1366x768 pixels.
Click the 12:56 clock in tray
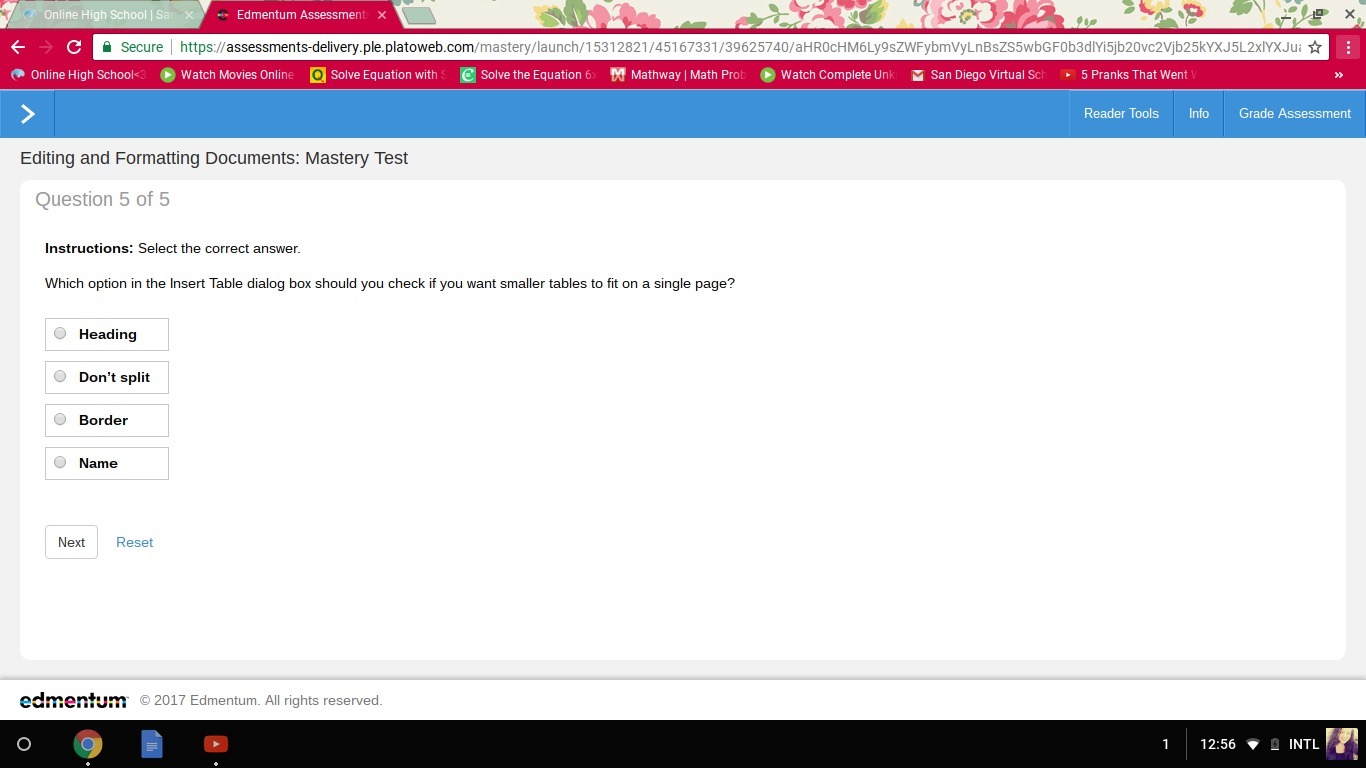pos(1218,744)
